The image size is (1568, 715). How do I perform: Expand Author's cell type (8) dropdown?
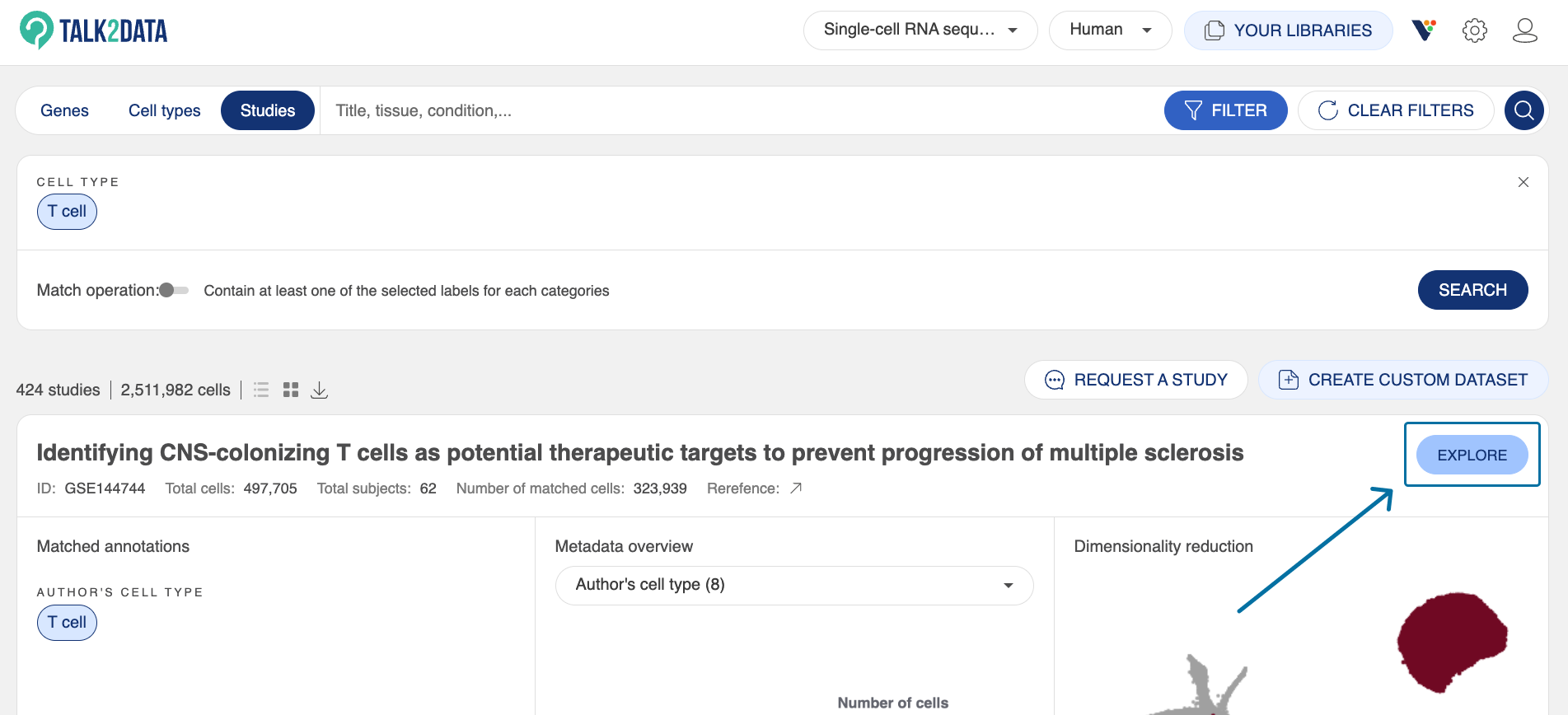pyautogui.click(x=793, y=585)
